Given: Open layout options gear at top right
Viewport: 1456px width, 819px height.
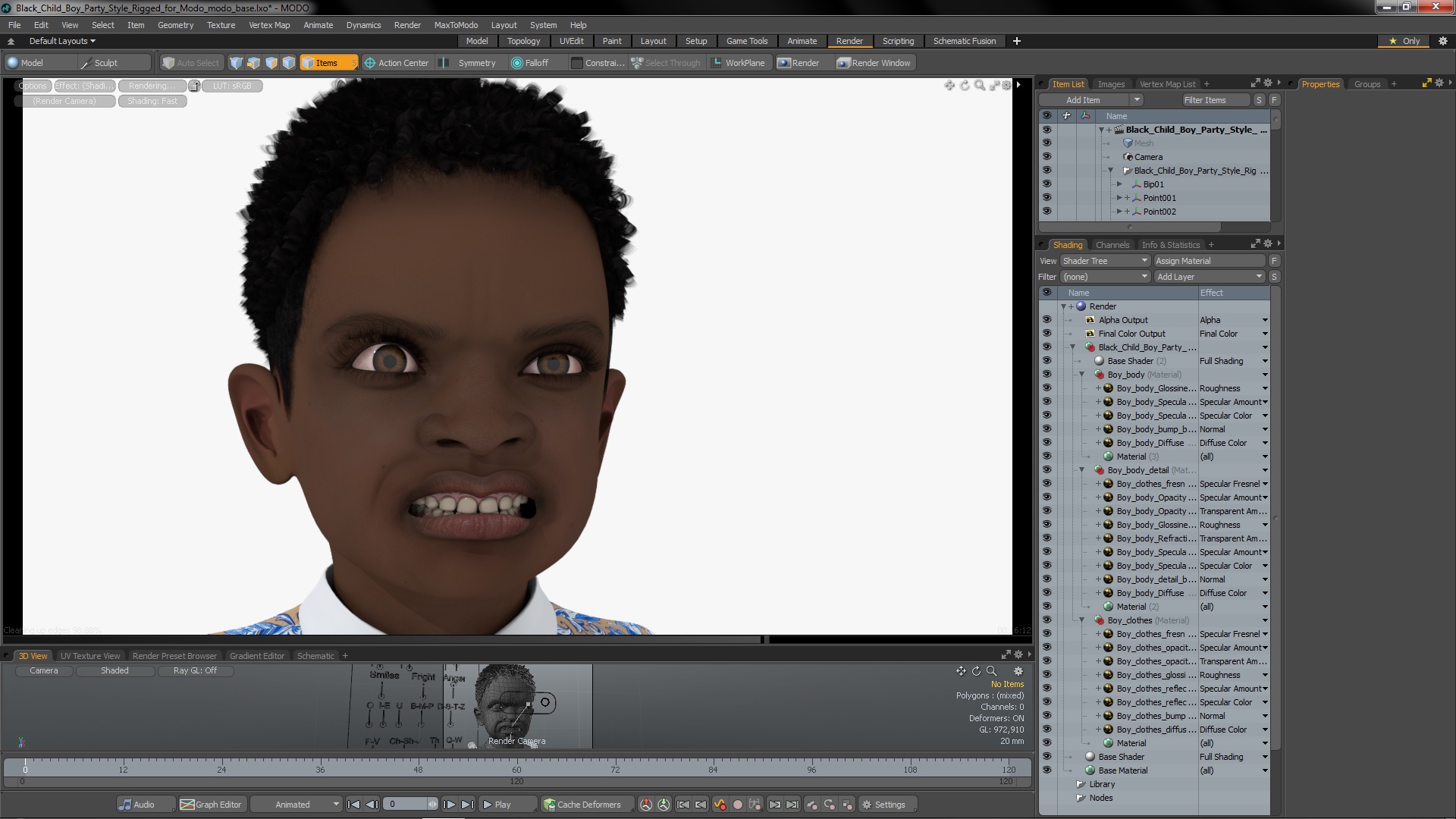Looking at the screenshot, I should click(x=1443, y=41).
